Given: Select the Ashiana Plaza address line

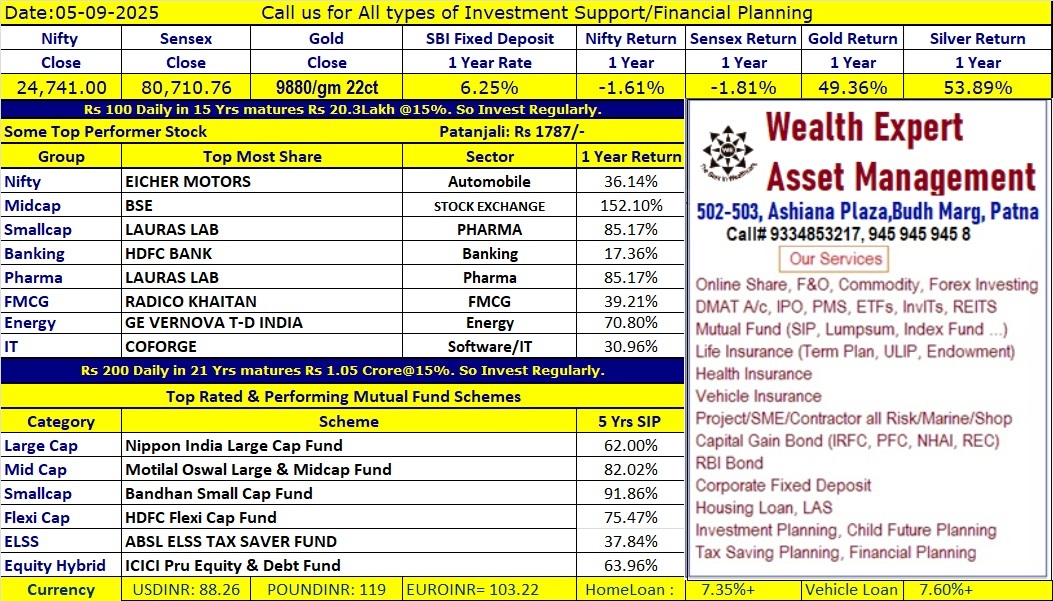Looking at the screenshot, I should [868, 212].
